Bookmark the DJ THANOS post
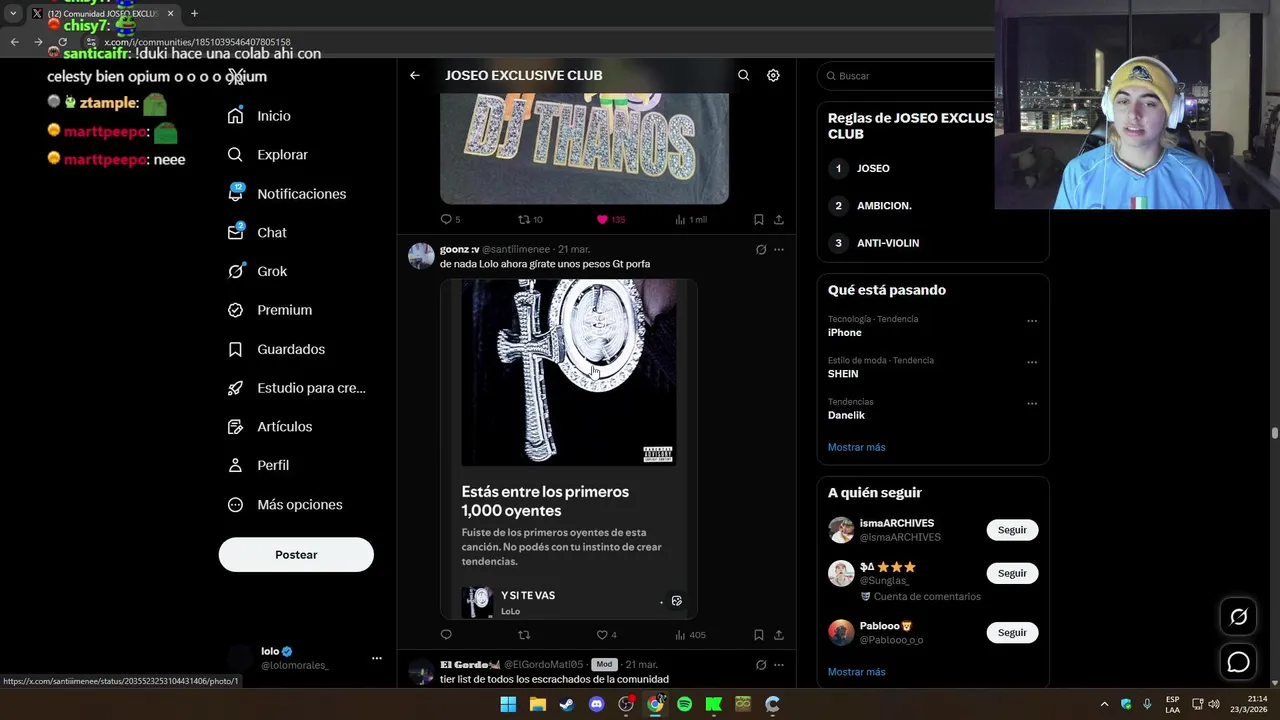The width and height of the screenshot is (1280, 720). 759,219
